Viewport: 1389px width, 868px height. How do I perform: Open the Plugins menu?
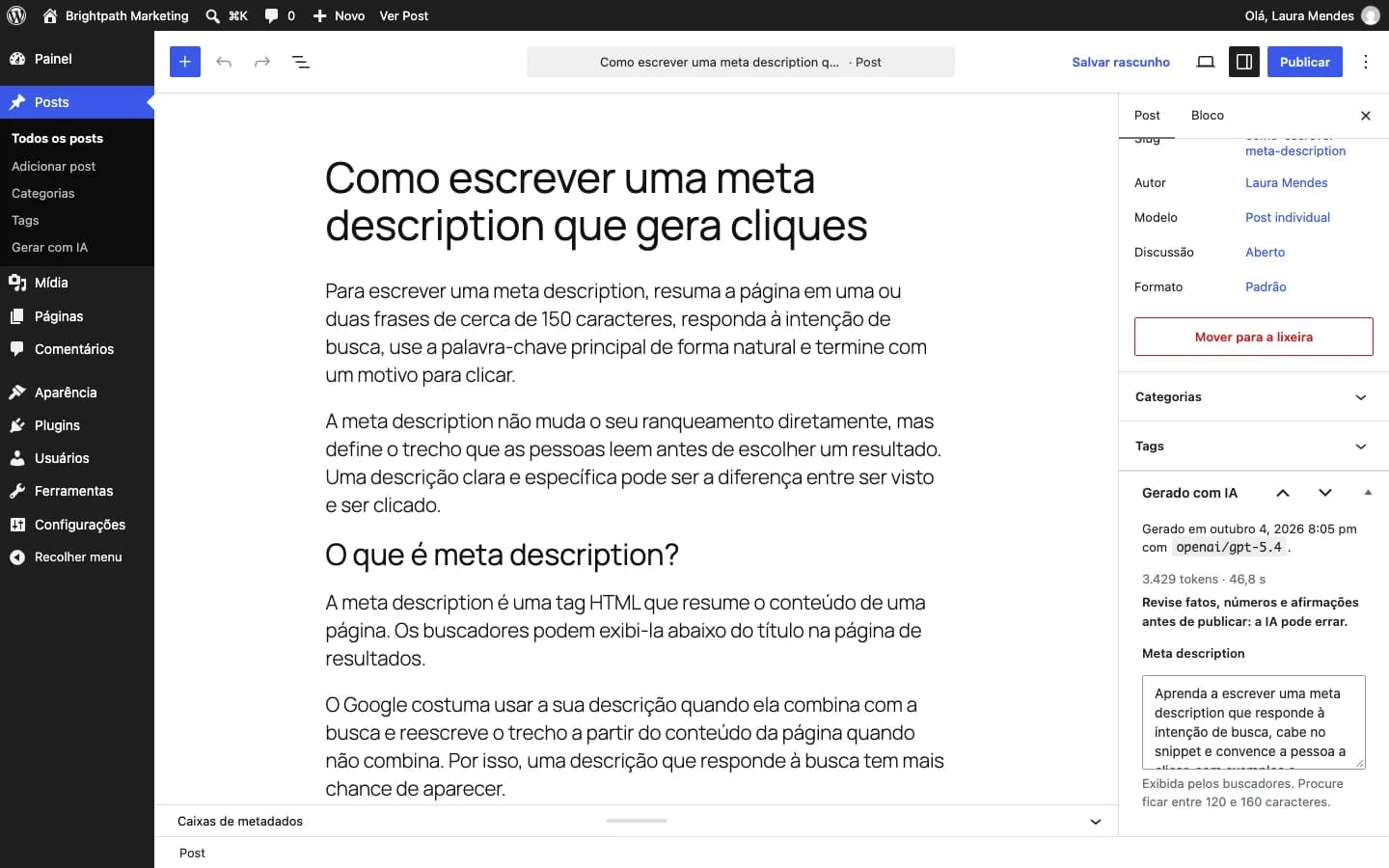(x=77, y=425)
